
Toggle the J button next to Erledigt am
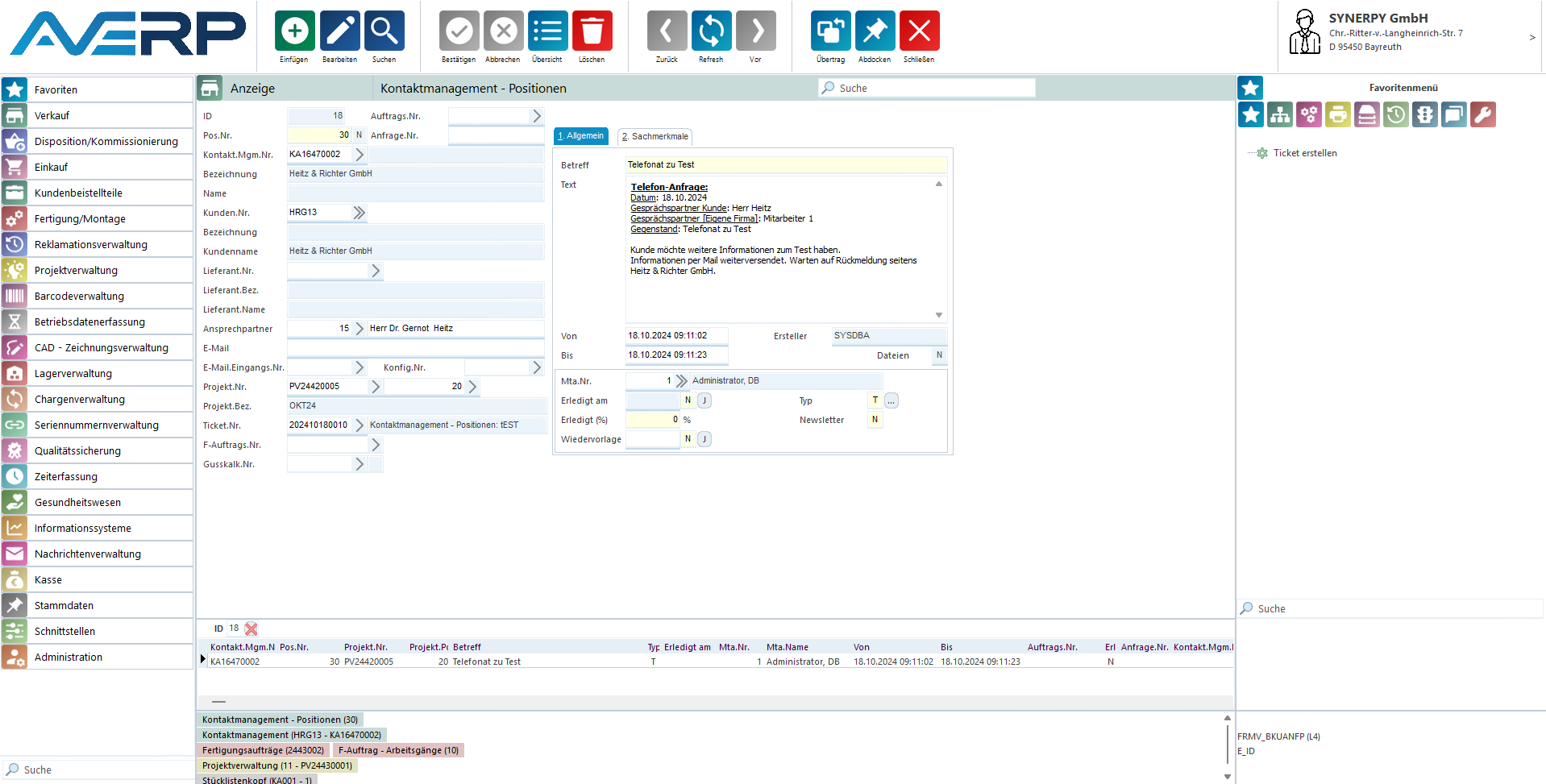coord(704,400)
